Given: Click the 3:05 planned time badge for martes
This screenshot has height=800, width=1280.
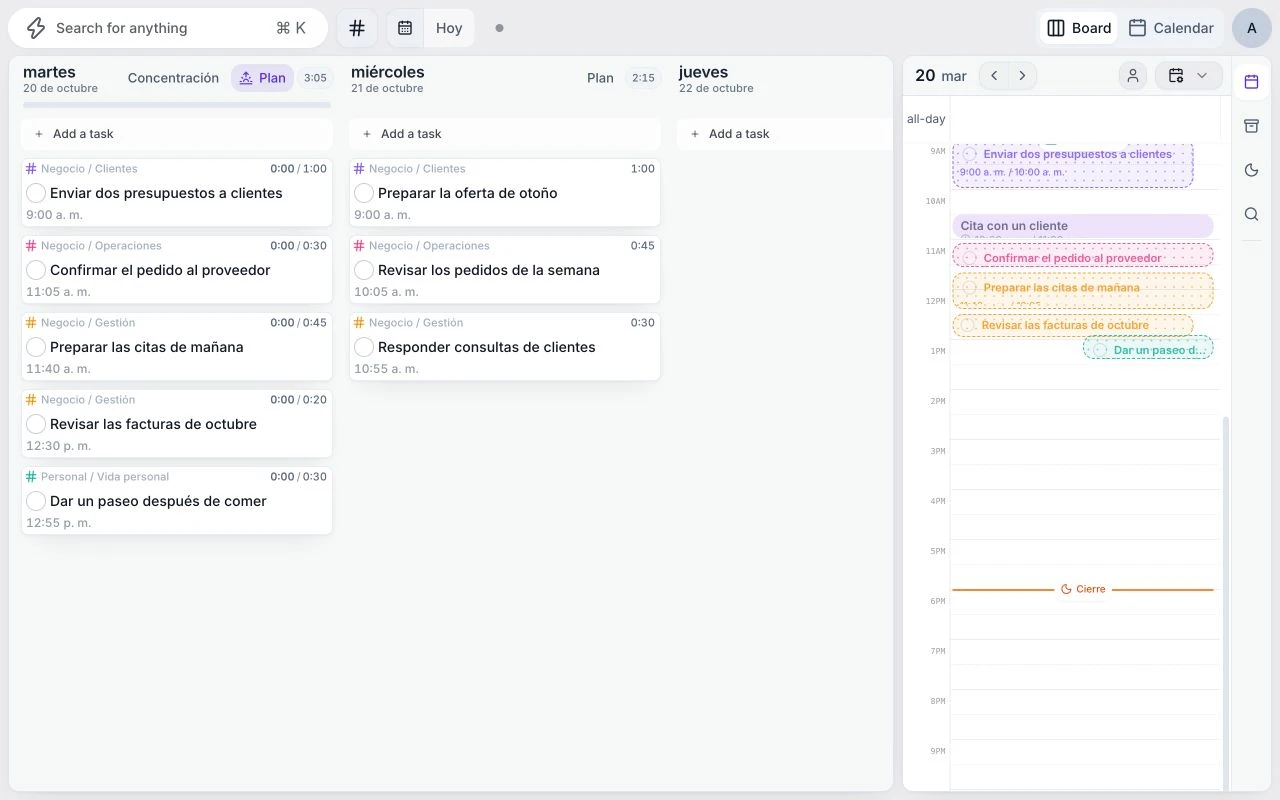Looking at the screenshot, I should coord(315,78).
